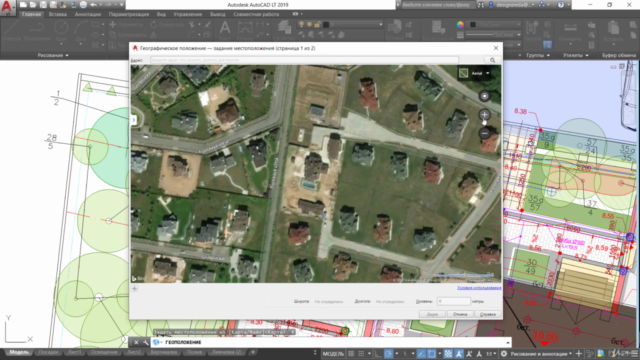
Task: Open the ПоСлою linetype dropdown
Action: coord(494,35)
